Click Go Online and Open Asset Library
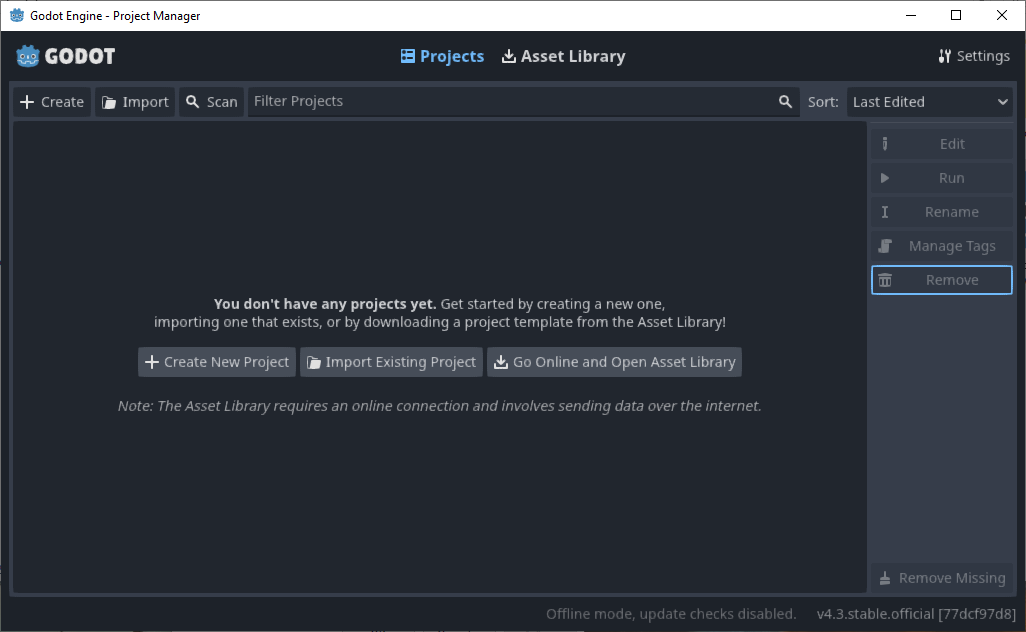The width and height of the screenshot is (1026, 632). pyautogui.click(x=614, y=362)
